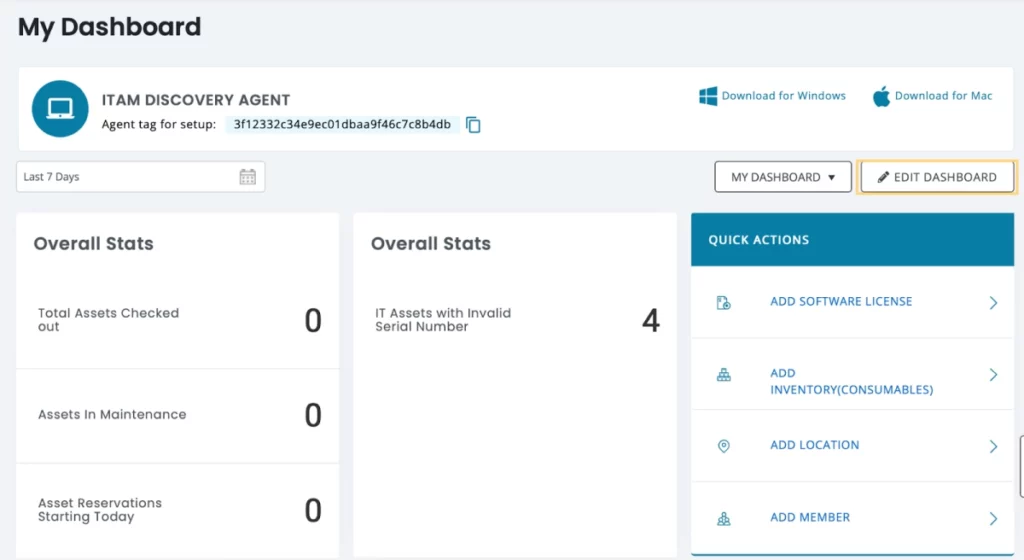Select the ADD INVENTORY(CONSUMABLES) quick action
1024x560 pixels.
click(850, 381)
